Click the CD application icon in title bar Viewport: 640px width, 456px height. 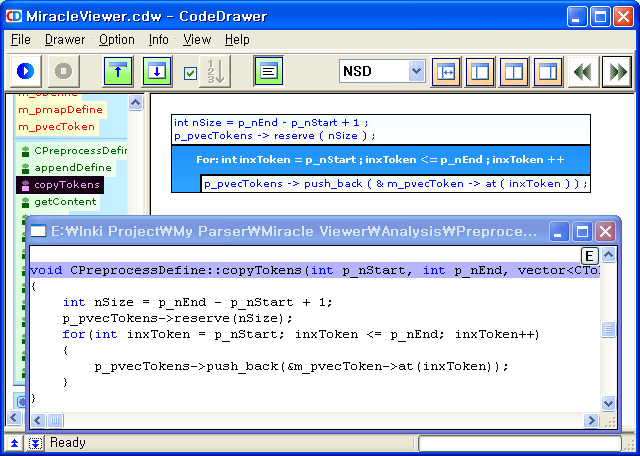coord(14,16)
